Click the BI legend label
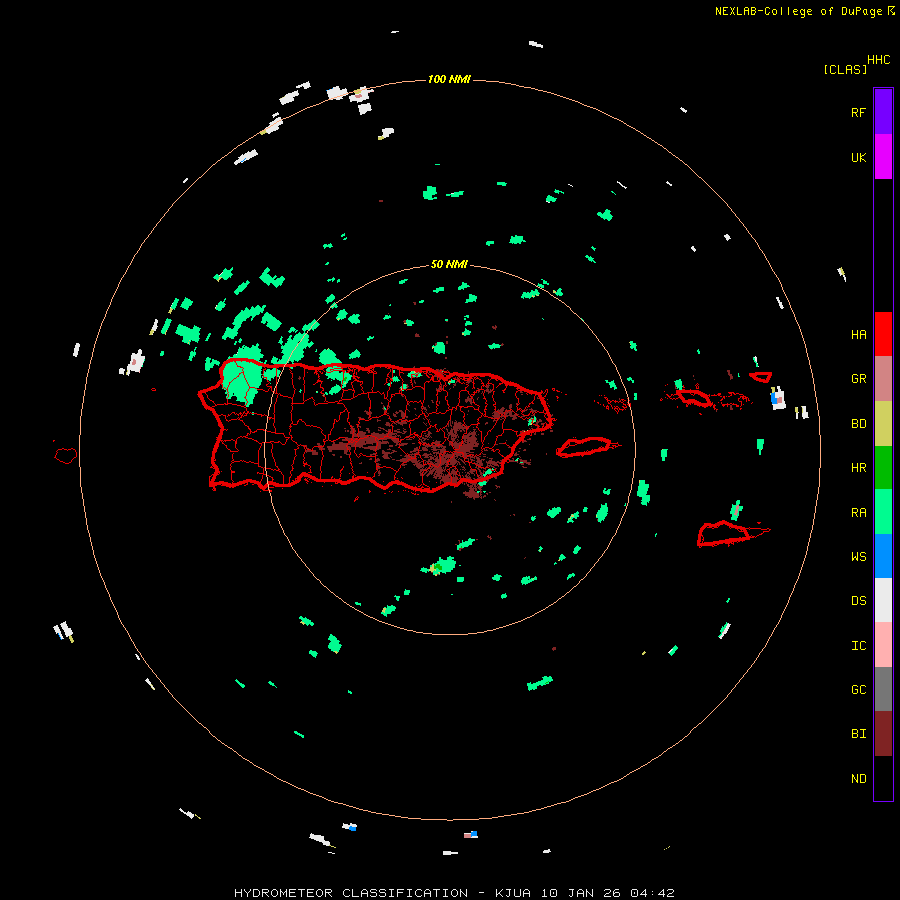Image resolution: width=900 pixels, height=900 pixels. coord(858,734)
